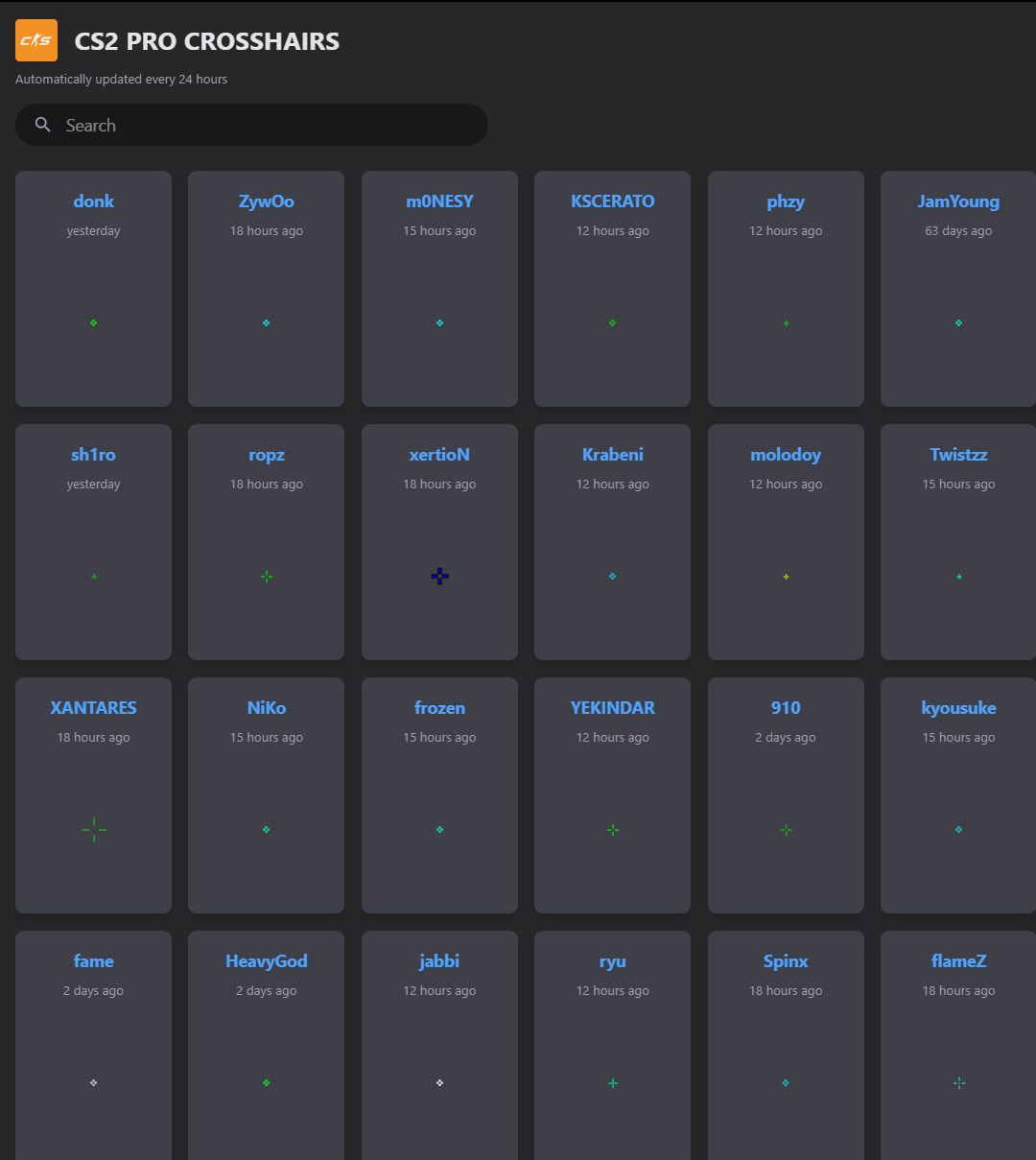Click "2 days ago" under HeavyGod
1036x1160 pixels.
point(267,991)
